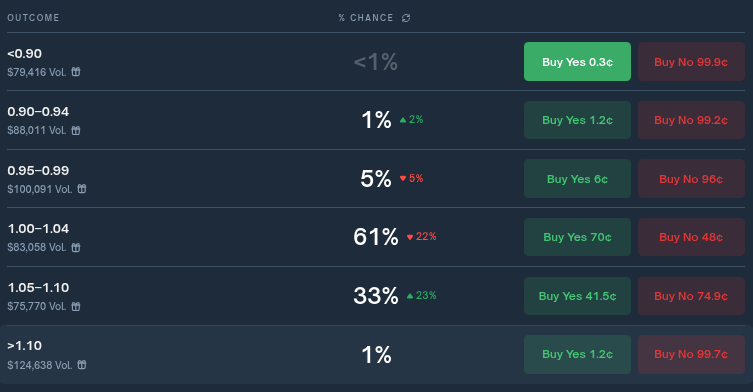The height and width of the screenshot is (392, 753).
Task: Buy Yes at 0.3¢ for <0.90
Action: pyautogui.click(x=577, y=61)
